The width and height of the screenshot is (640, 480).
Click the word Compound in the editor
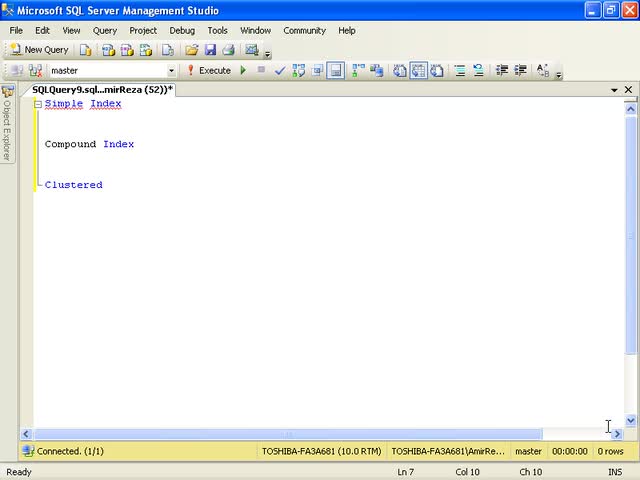coord(70,144)
